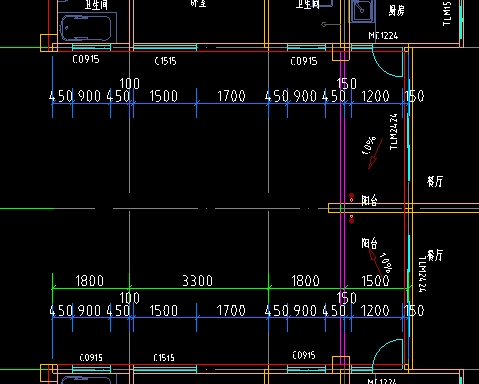Select the small gray left-pointing arrow

point(330,24)
